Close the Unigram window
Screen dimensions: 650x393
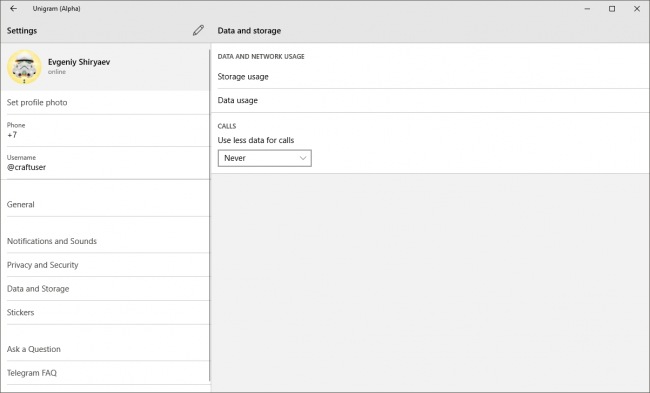[x=637, y=8]
